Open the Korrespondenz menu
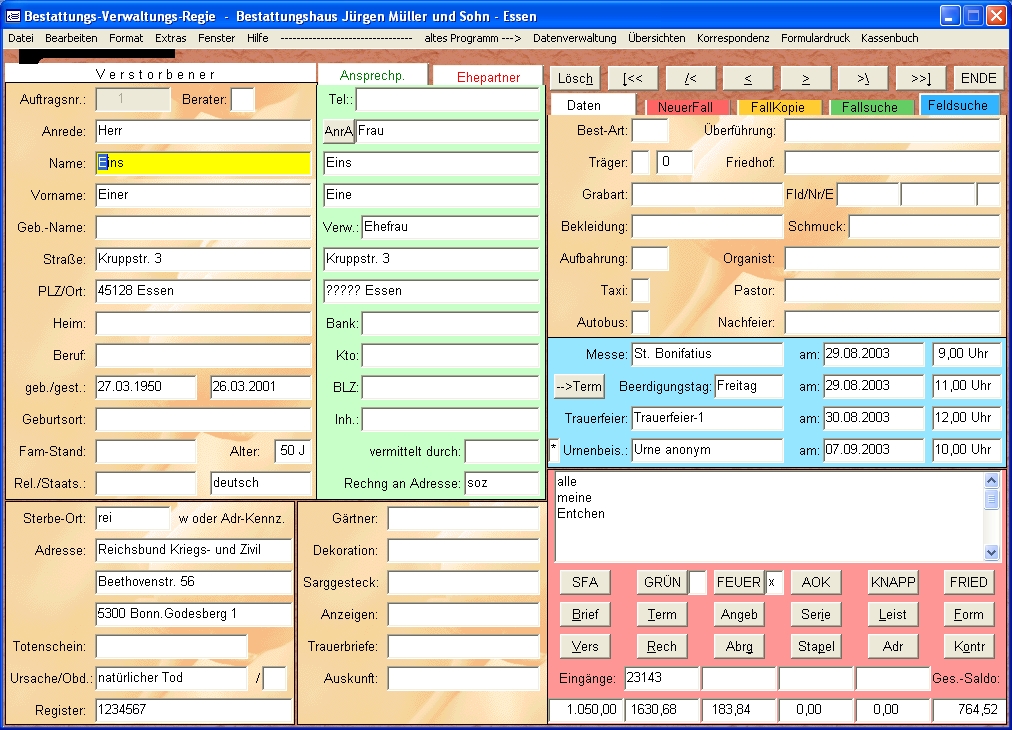Screen dimensions: 1012x730 click(x=733, y=38)
